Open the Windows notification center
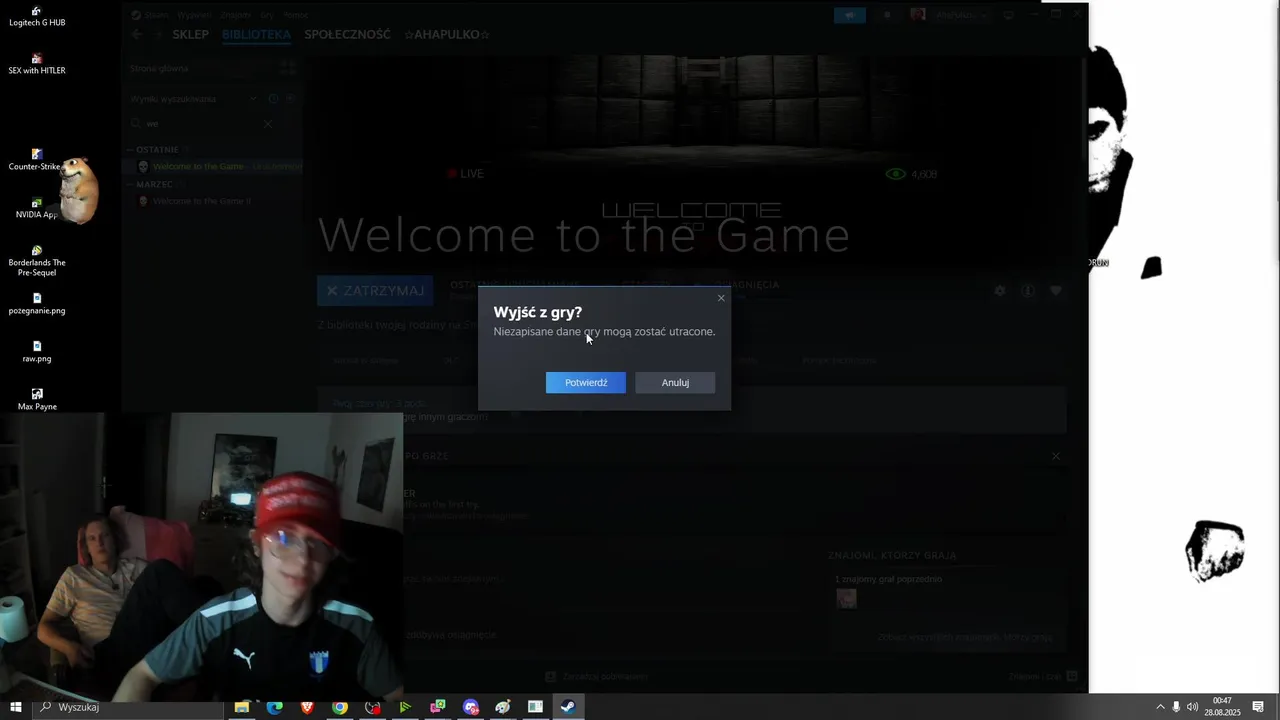The height and width of the screenshot is (720, 1280). click(x=1258, y=707)
